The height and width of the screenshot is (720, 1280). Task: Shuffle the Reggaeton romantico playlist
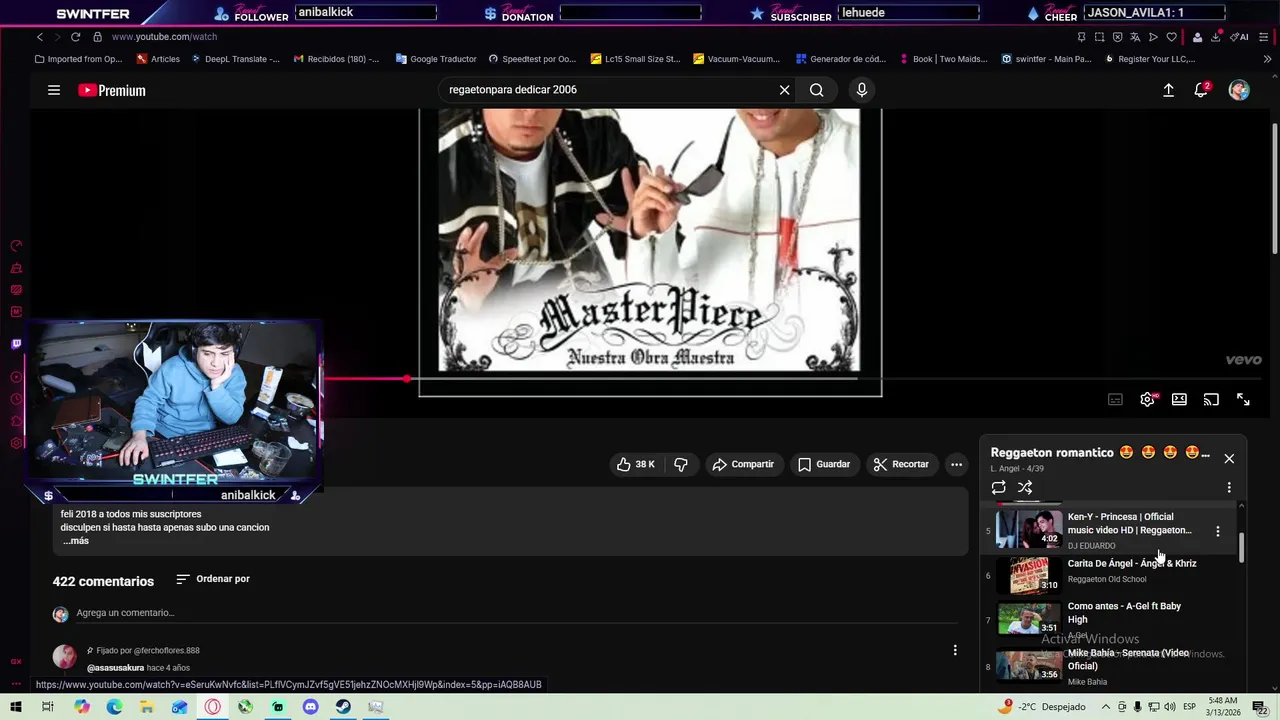(1025, 487)
